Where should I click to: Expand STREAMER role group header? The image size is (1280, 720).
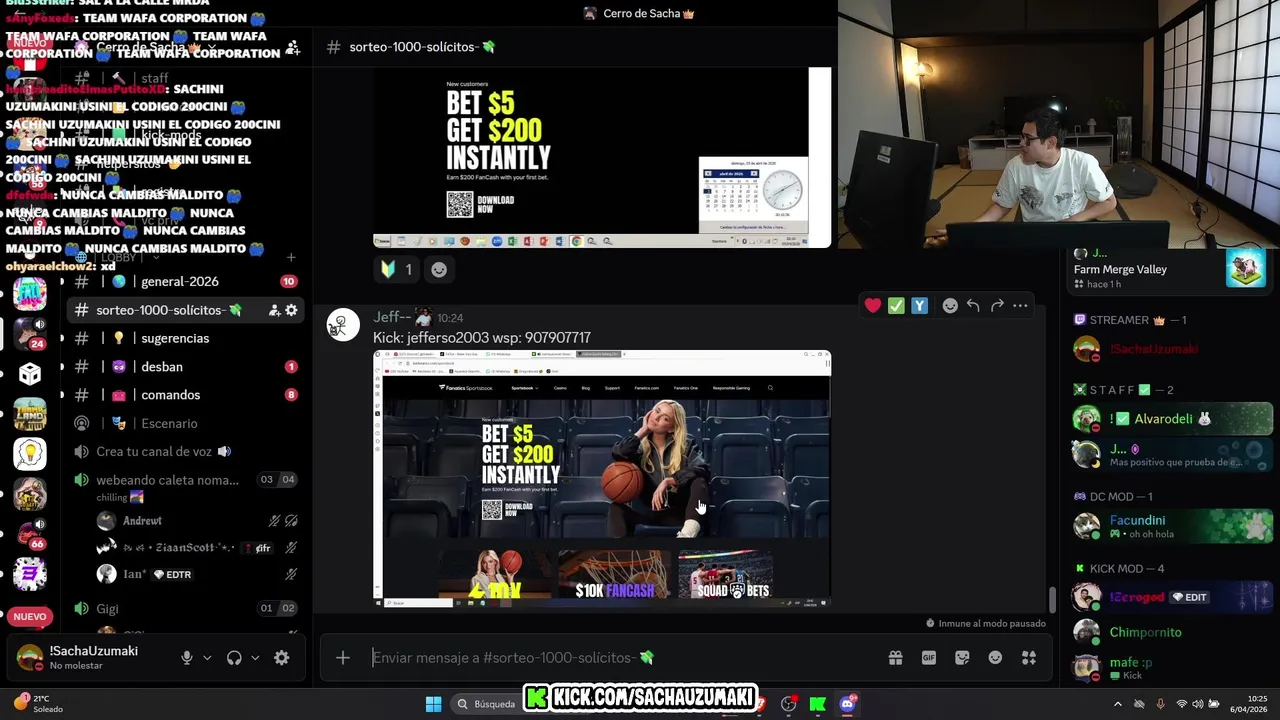coord(1130,320)
